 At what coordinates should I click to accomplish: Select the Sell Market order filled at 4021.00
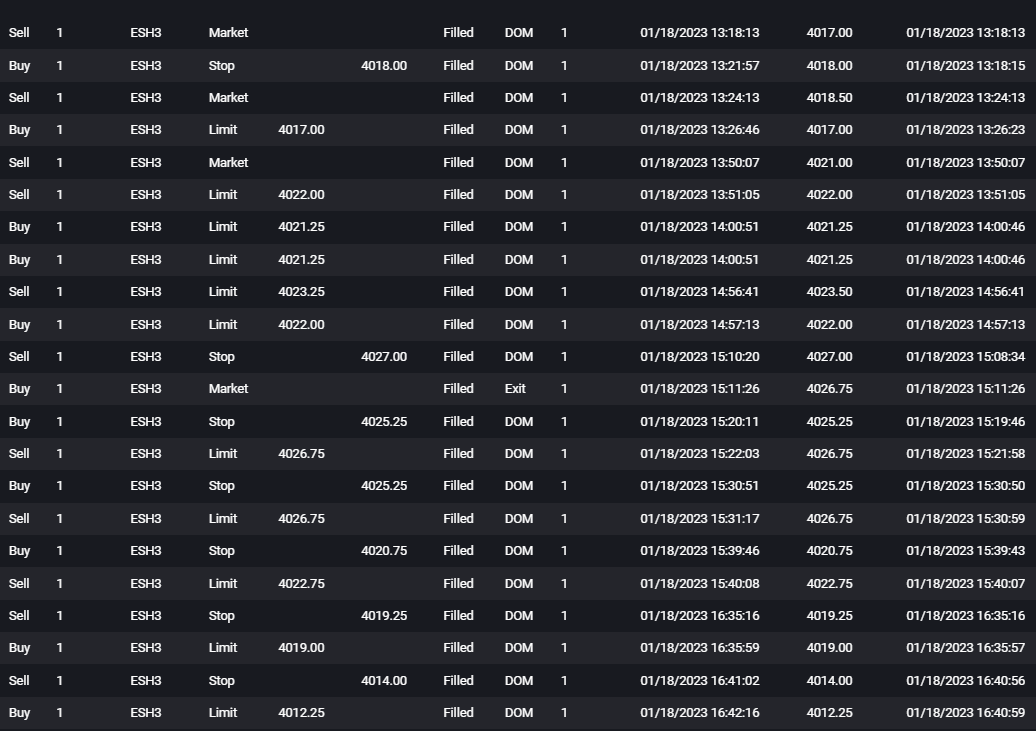(x=518, y=163)
